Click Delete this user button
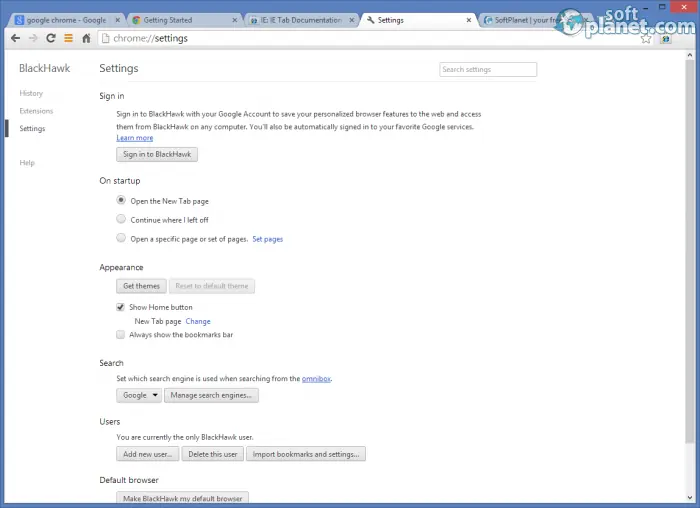The width and height of the screenshot is (700, 508). point(212,454)
